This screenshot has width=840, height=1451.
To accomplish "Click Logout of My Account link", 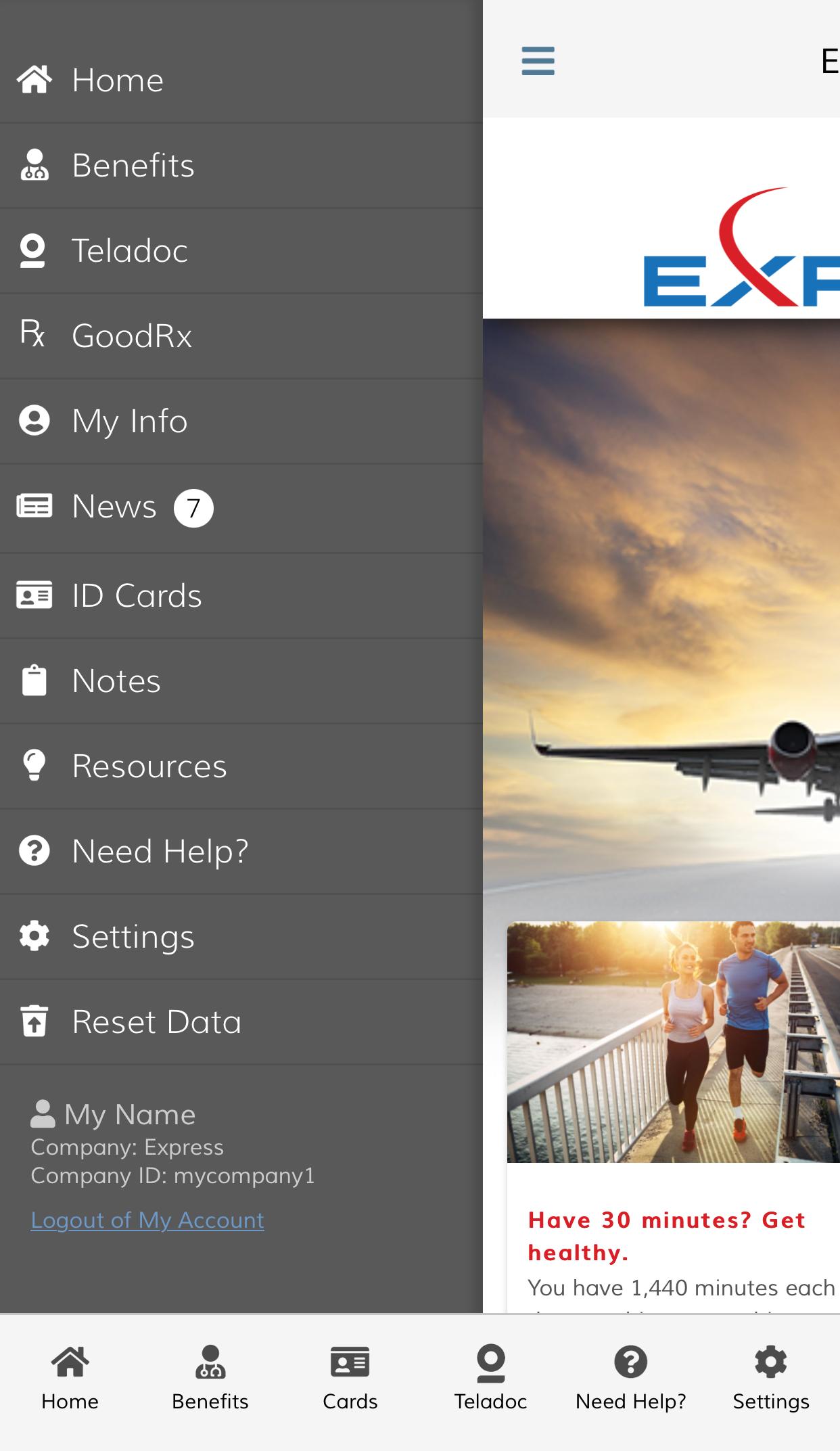I will (147, 1220).
